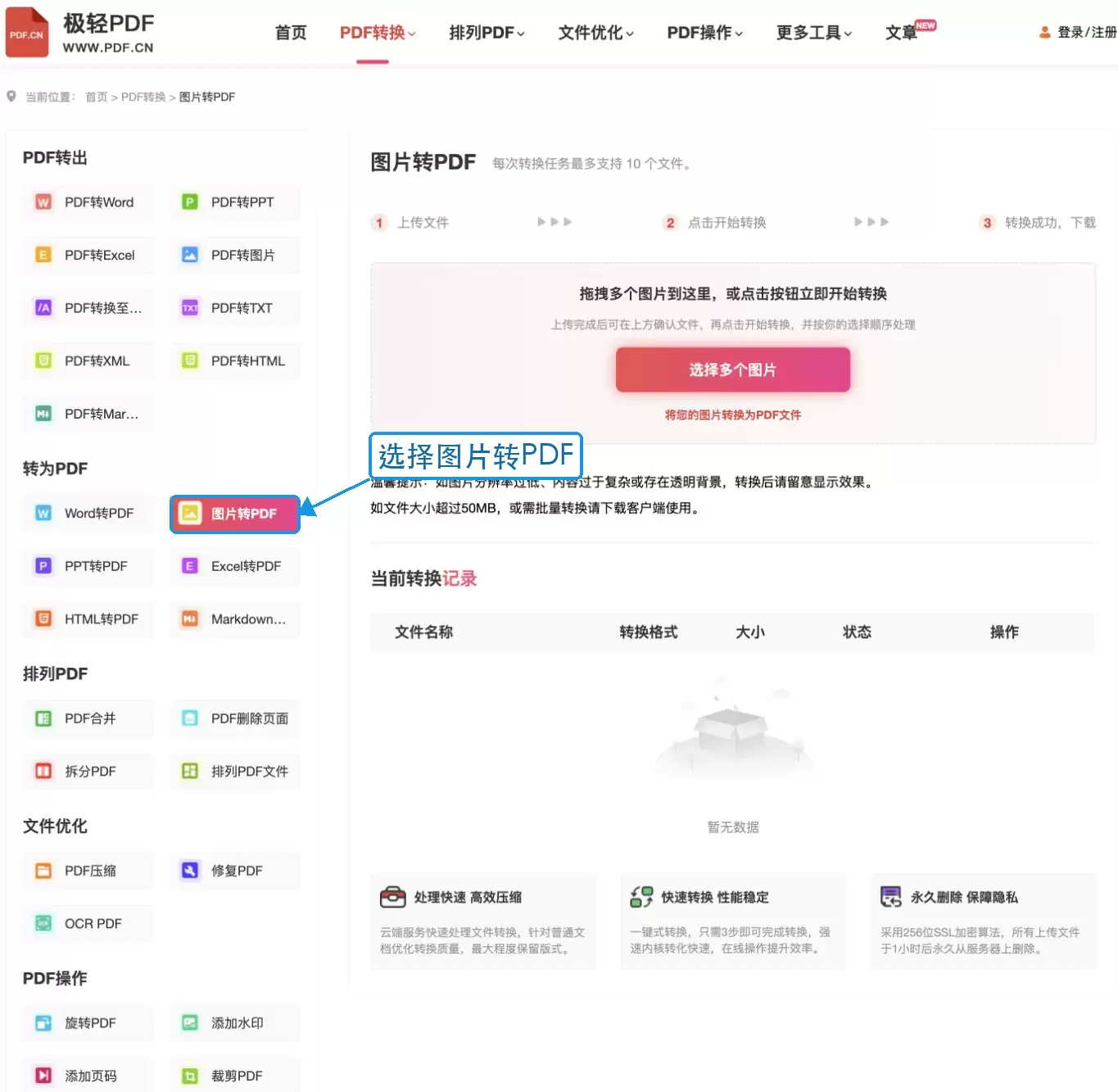This screenshot has width=1118, height=1092.
Task: Choose the HTML转PDF icon
Action: [43, 618]
